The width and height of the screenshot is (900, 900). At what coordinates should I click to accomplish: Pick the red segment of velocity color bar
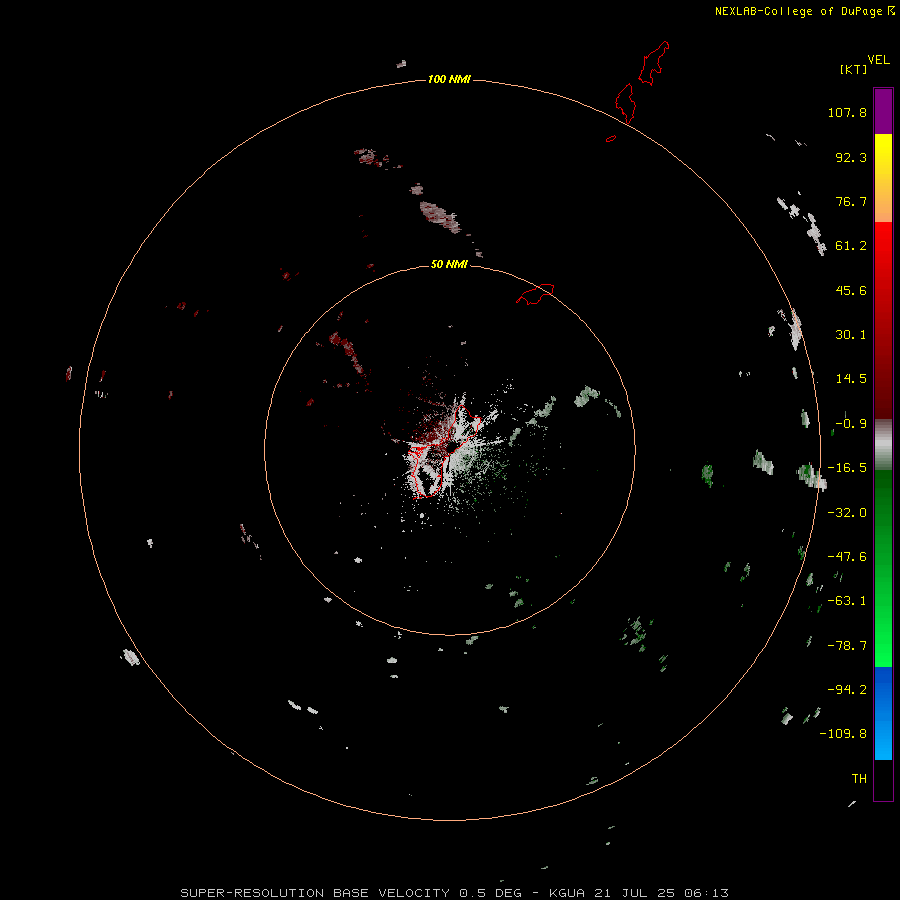[x=883, y=320]
